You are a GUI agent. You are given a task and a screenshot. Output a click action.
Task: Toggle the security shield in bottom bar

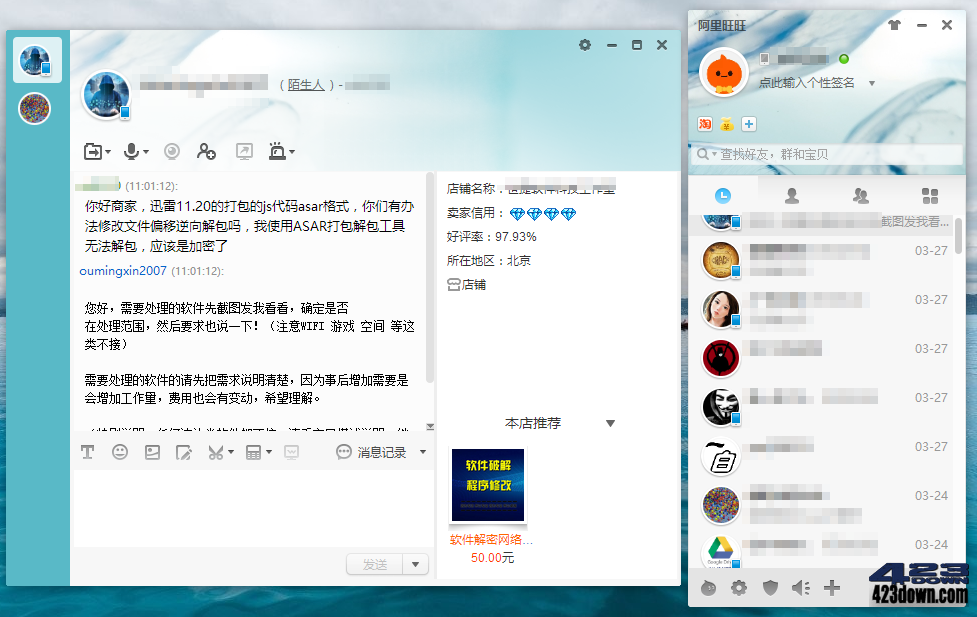click(770, 588)
